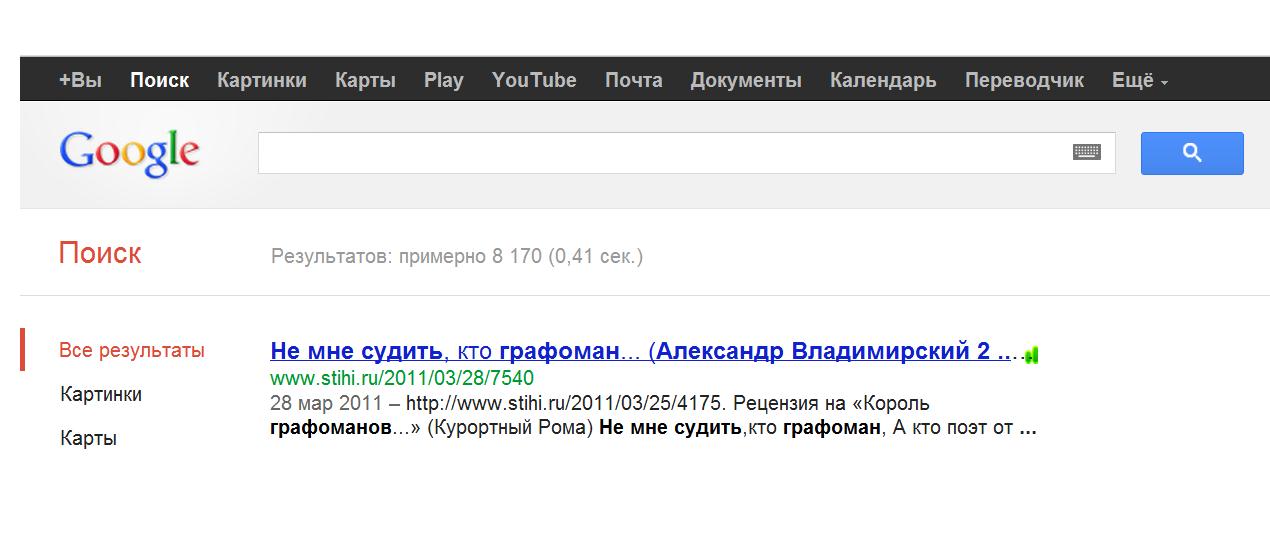Select Поиск in the black top bar

[x=159, y=81]
